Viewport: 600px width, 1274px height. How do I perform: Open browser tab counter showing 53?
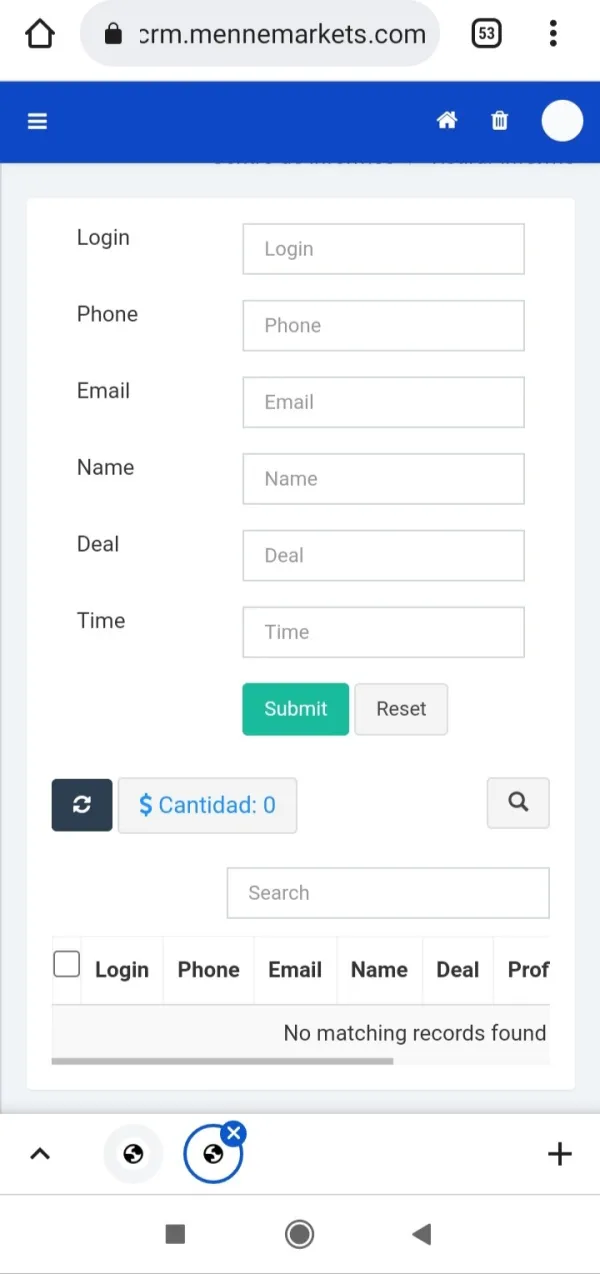click(486, 34)
